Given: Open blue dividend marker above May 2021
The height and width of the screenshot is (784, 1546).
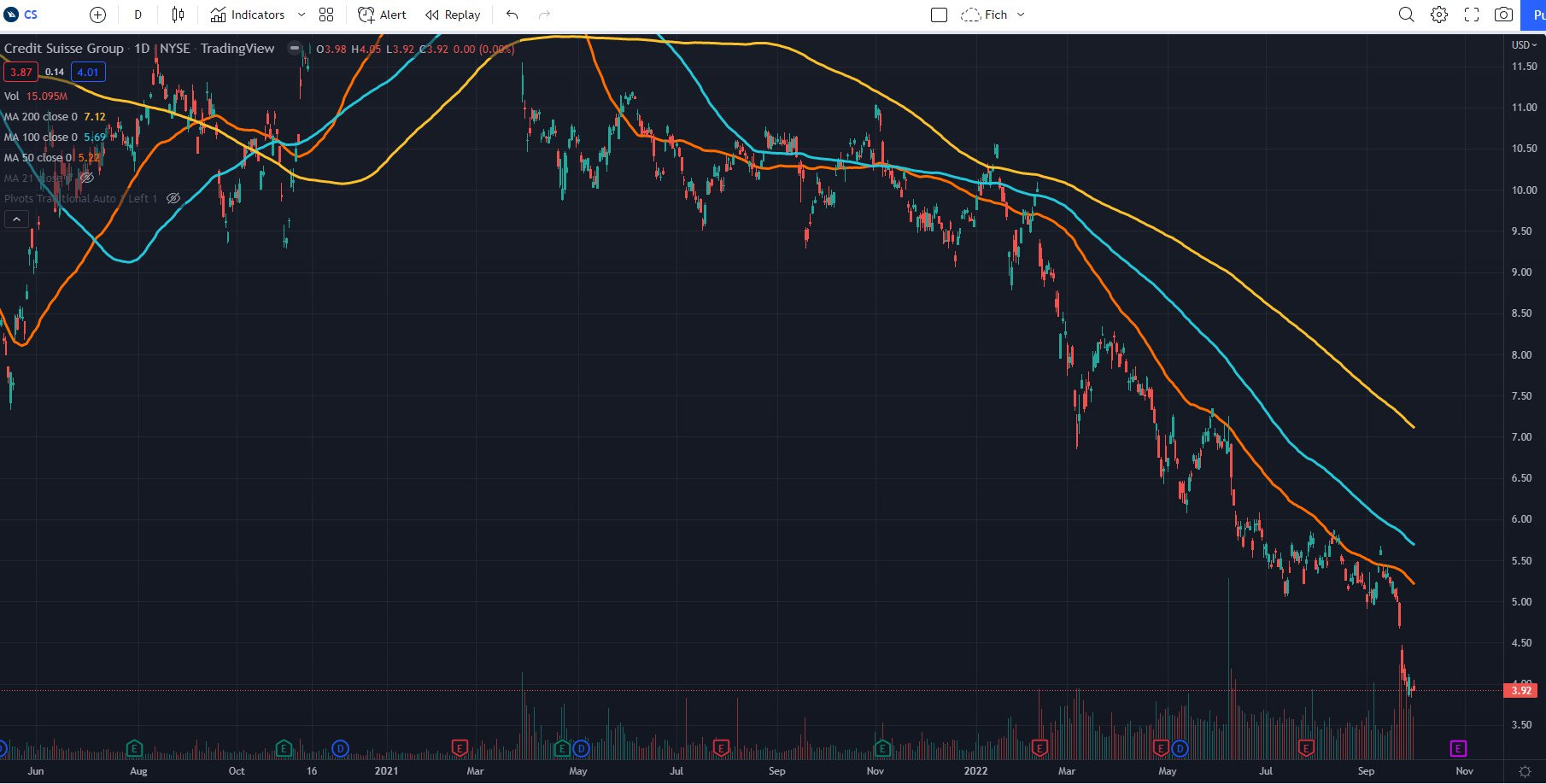Looking at the screenshot, I should click(581, 748).
